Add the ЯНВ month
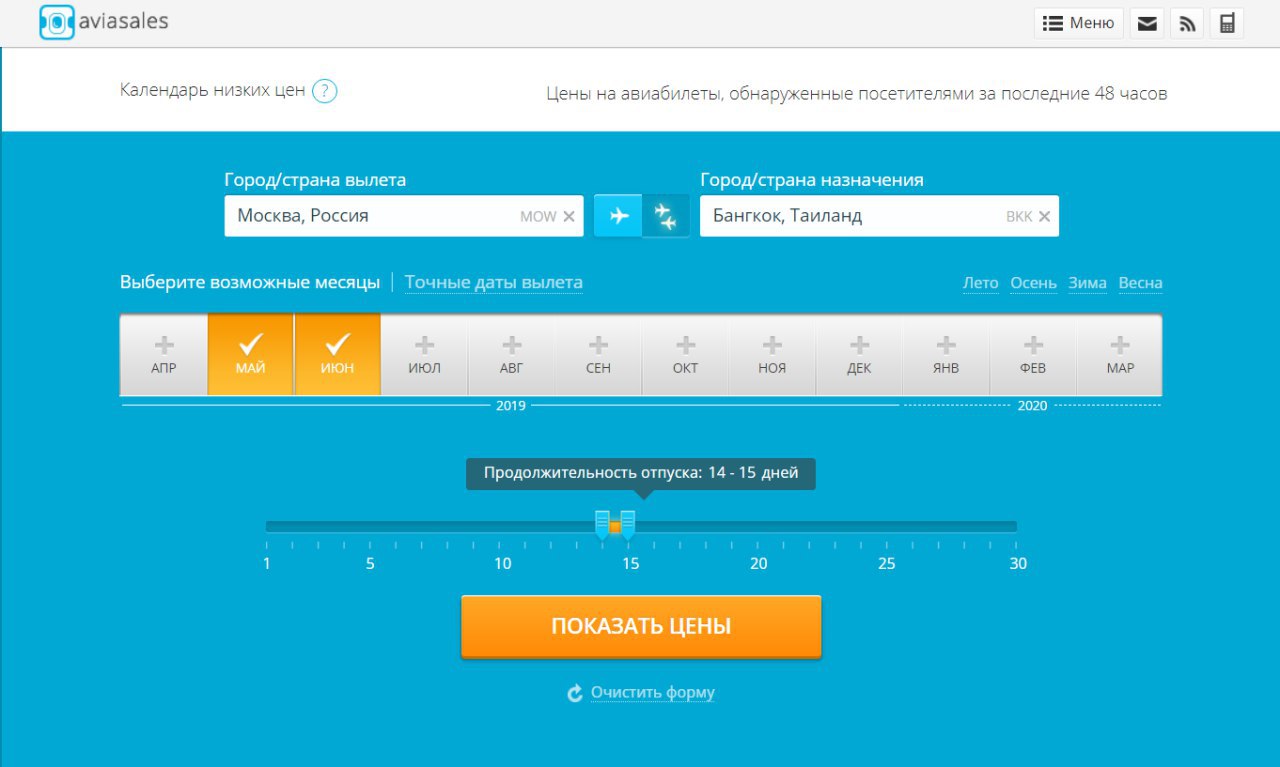 coord(947,355)
